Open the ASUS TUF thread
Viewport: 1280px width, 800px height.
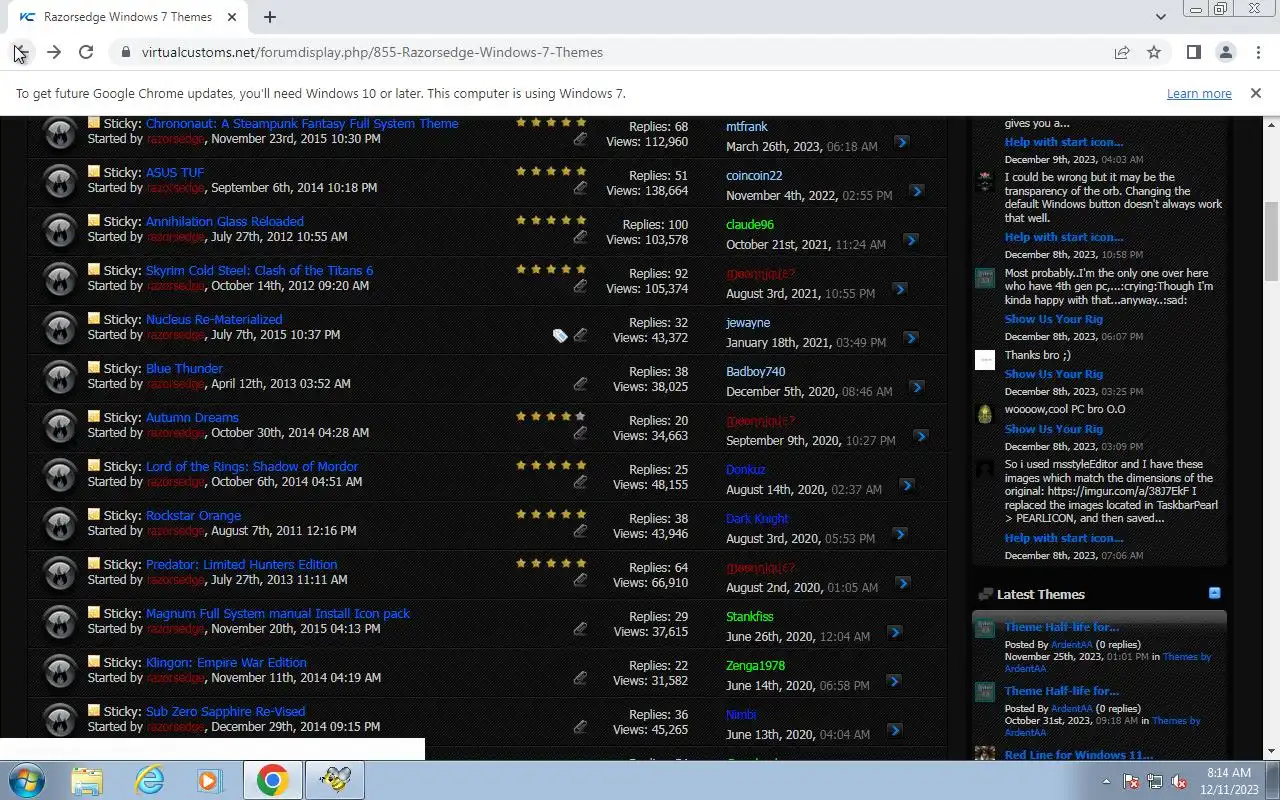(175, 172)
